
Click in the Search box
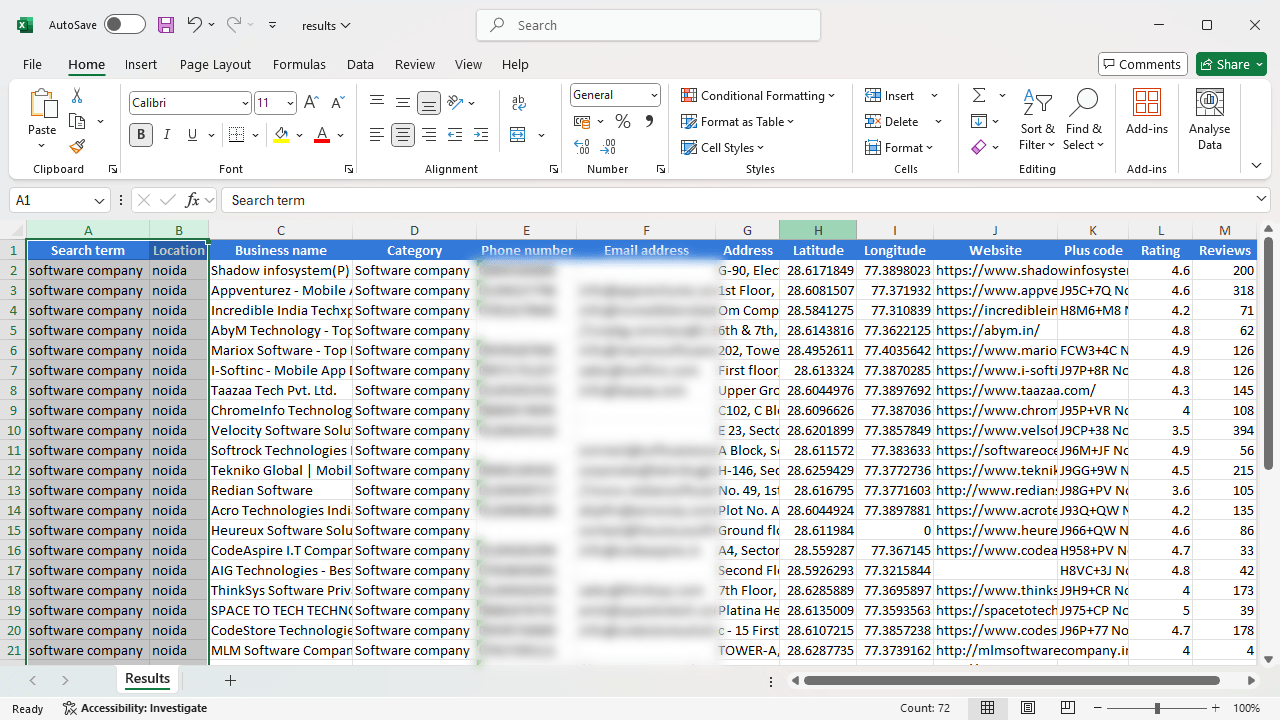pyautogui.click(x=648, y=25)
